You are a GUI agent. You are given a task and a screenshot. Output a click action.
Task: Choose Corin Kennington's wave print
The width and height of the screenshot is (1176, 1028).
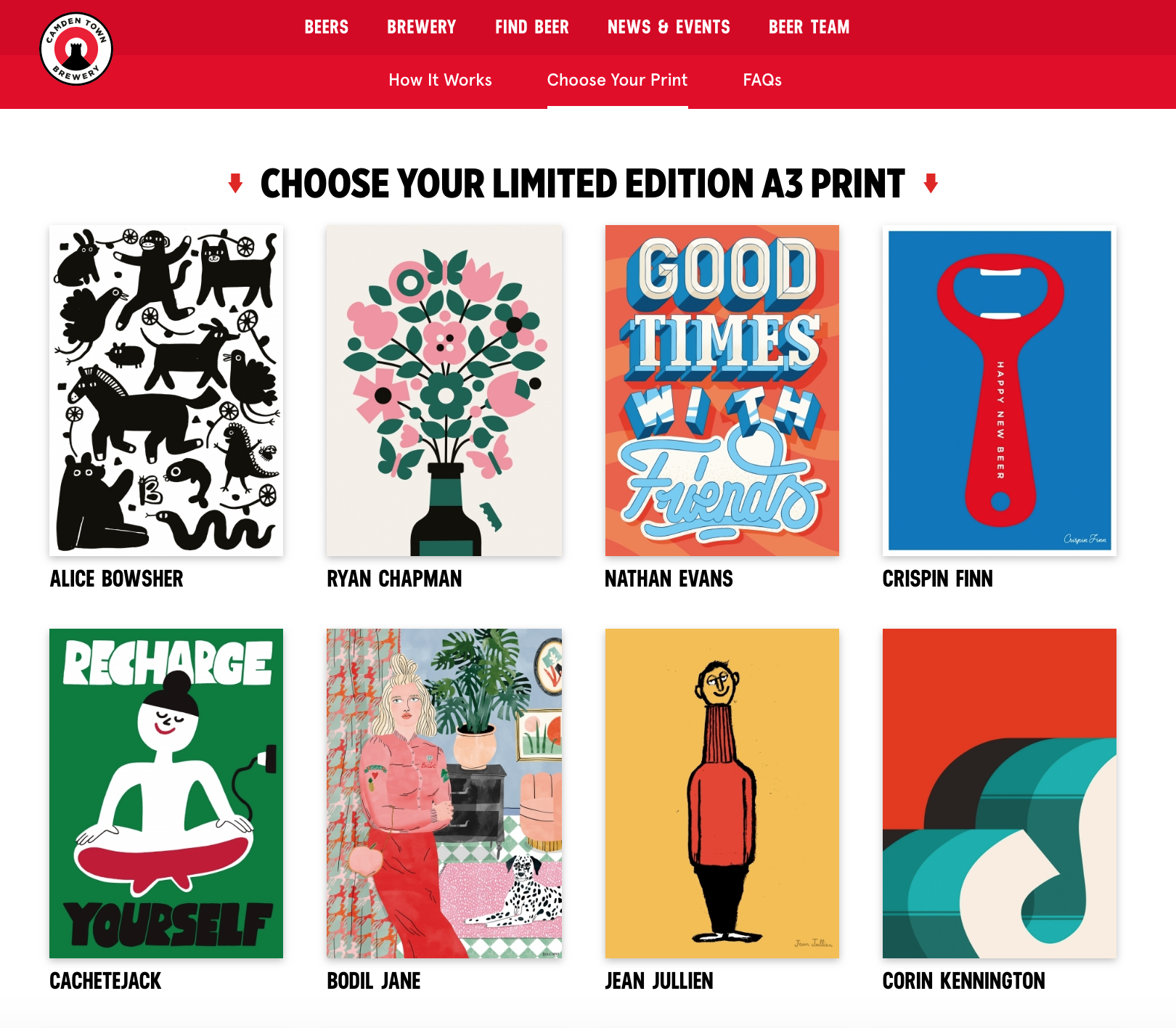[1000, 794]
